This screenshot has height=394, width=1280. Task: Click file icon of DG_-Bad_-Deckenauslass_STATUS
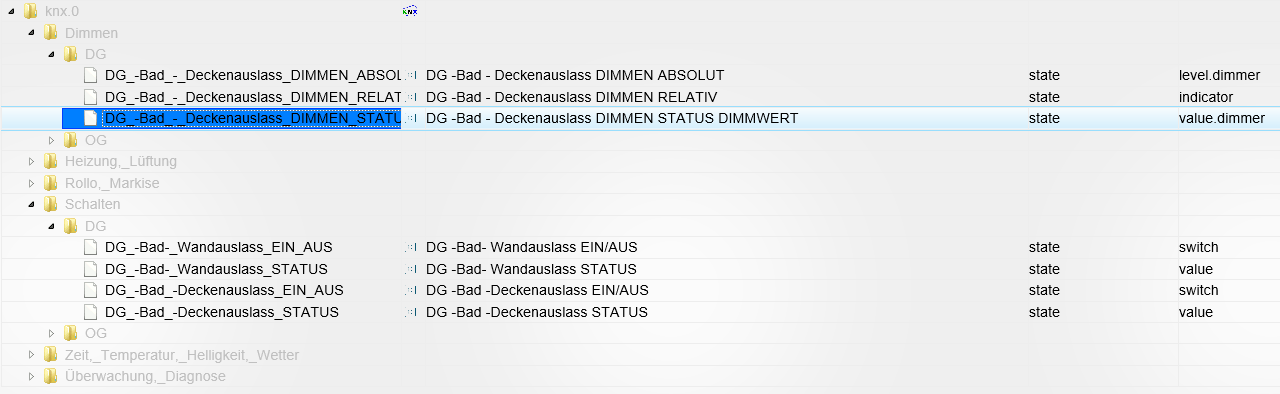[x=91, y=312]
